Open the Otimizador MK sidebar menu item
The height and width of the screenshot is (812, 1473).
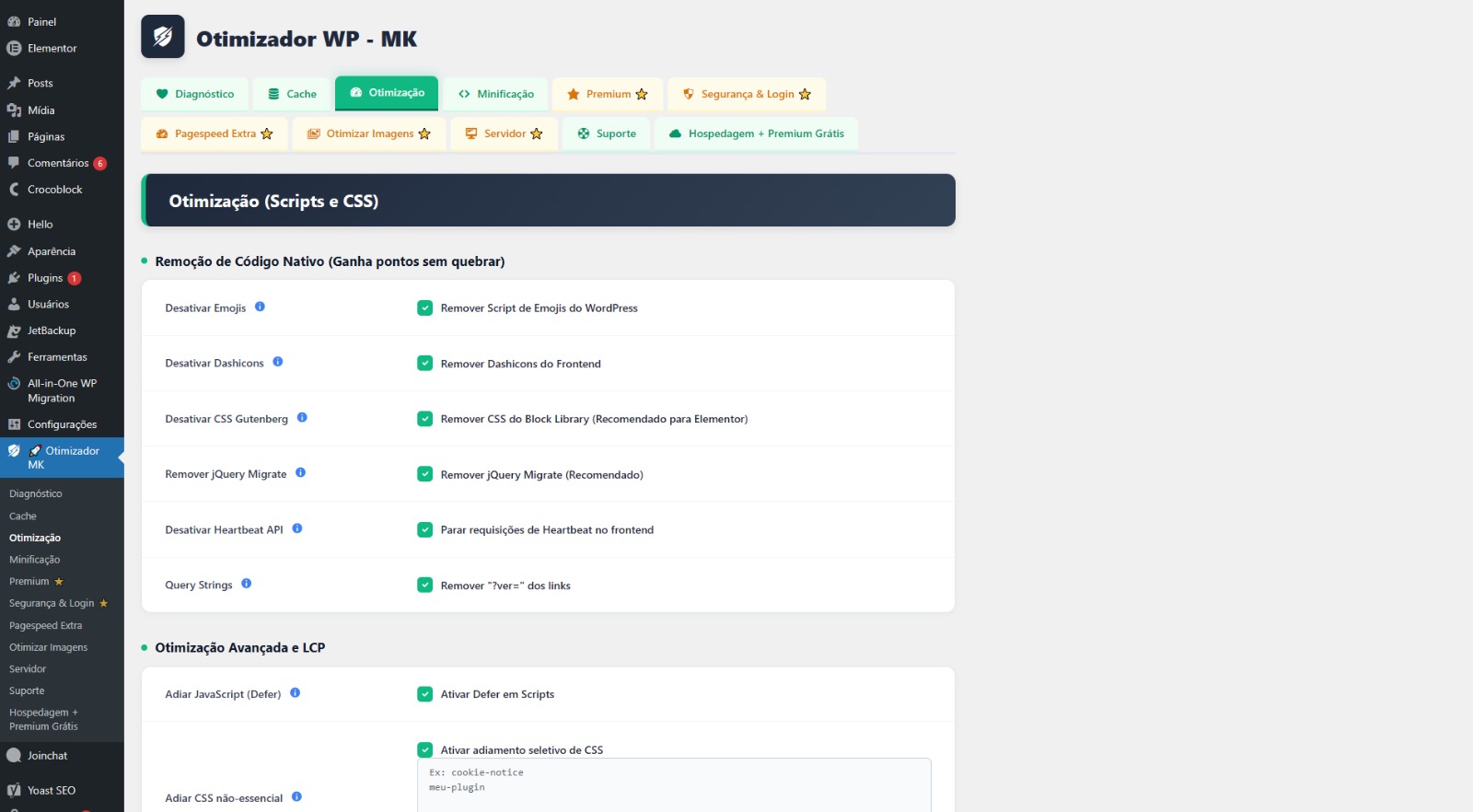pyautogui.click(x=62, y=458)
